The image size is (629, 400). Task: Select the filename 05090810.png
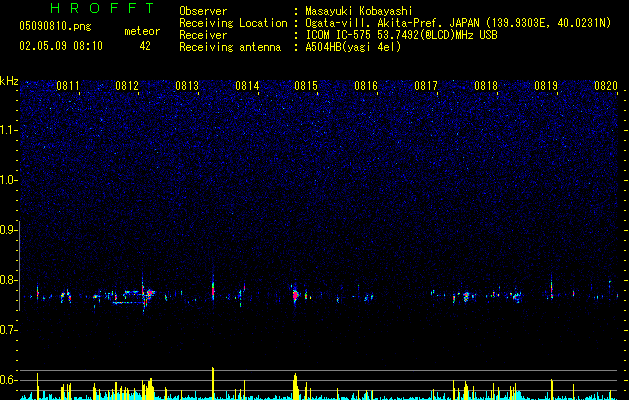click(55, 26)
